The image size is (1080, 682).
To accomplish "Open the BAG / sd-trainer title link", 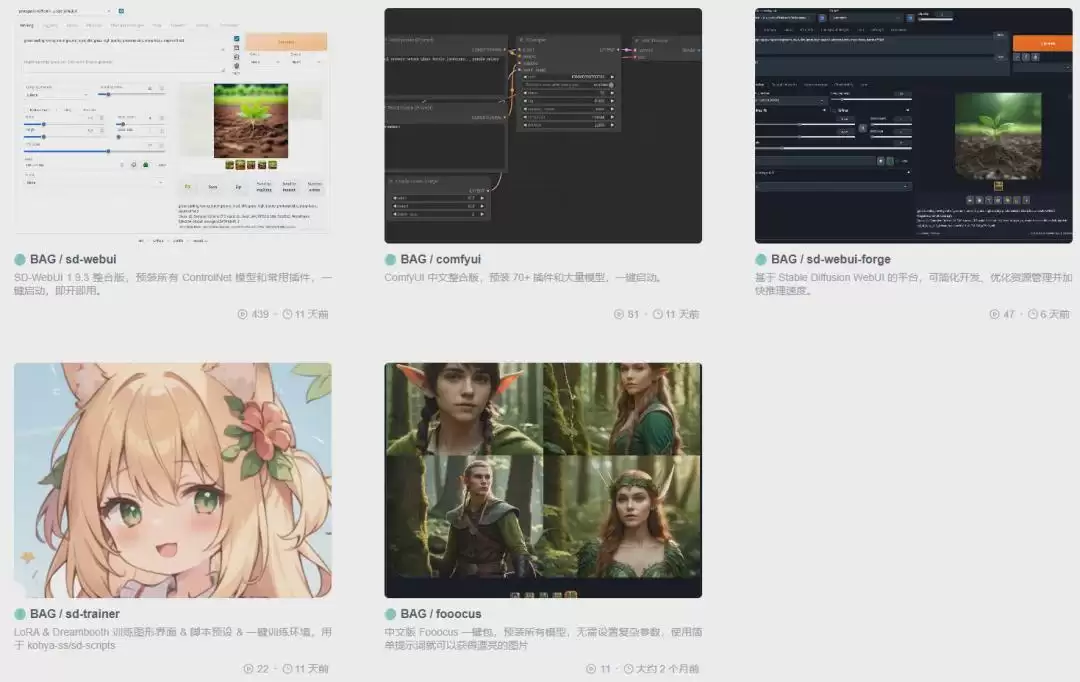I will pos(74,614).
